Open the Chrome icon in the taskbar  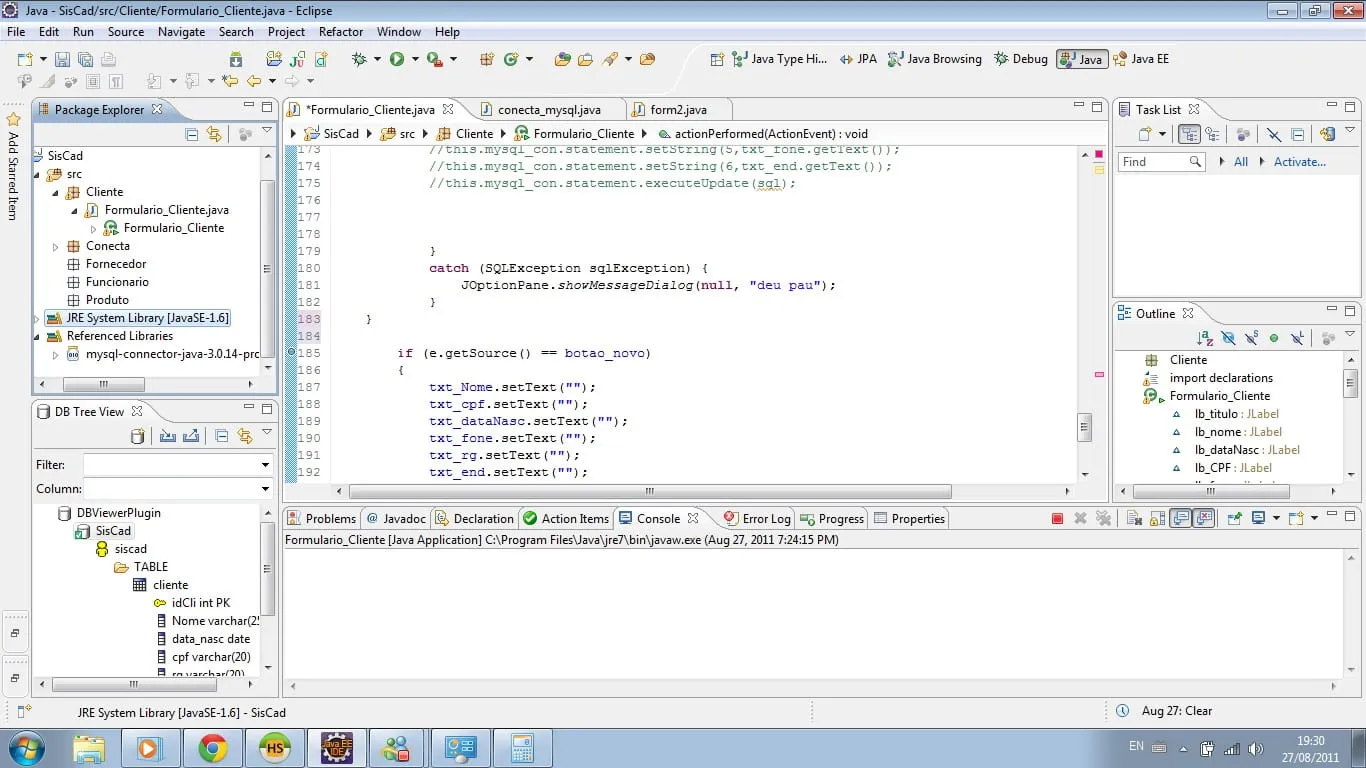point(212,747)
